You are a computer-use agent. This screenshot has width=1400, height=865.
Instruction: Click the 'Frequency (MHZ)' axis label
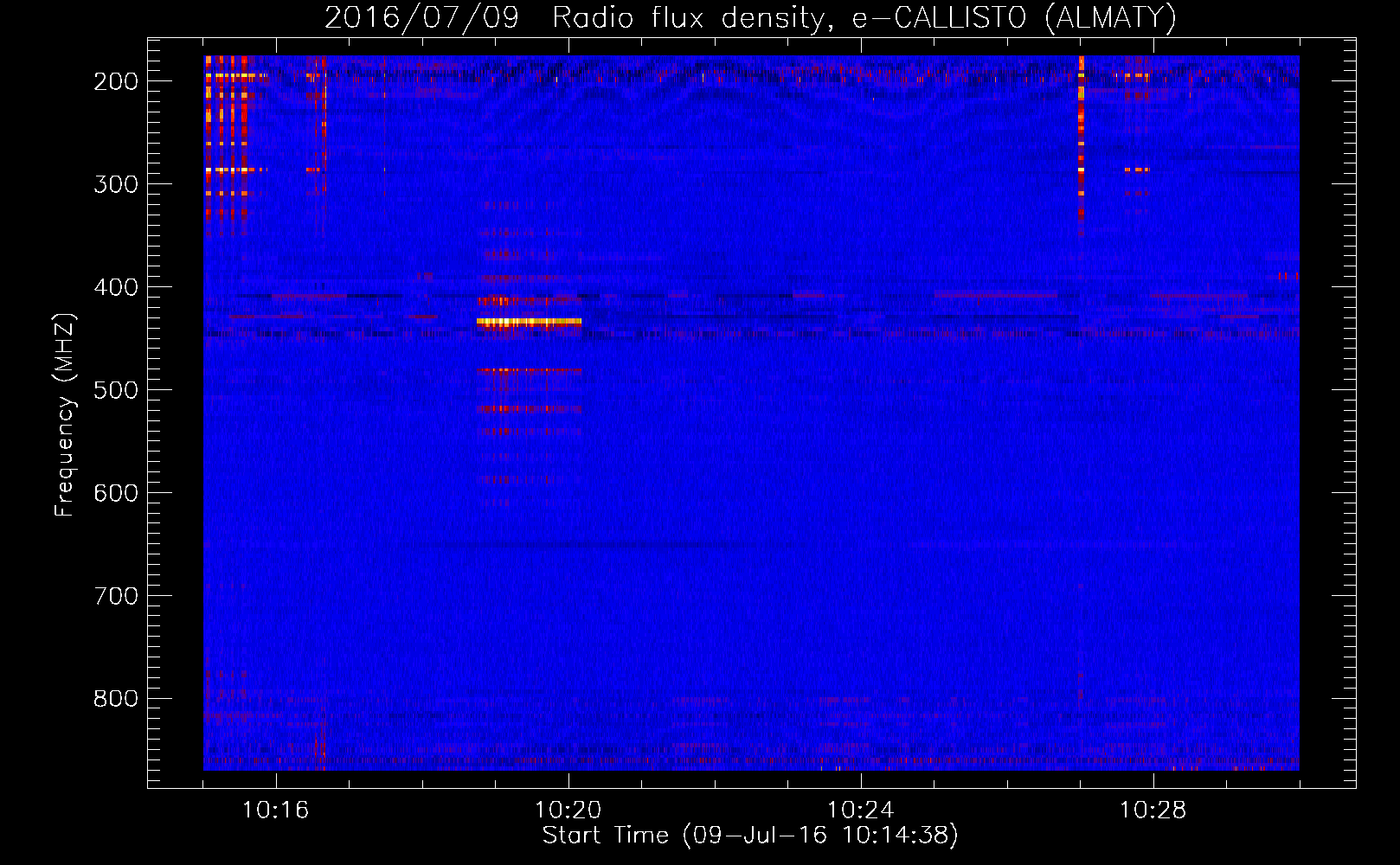click(x=65, y=415)
